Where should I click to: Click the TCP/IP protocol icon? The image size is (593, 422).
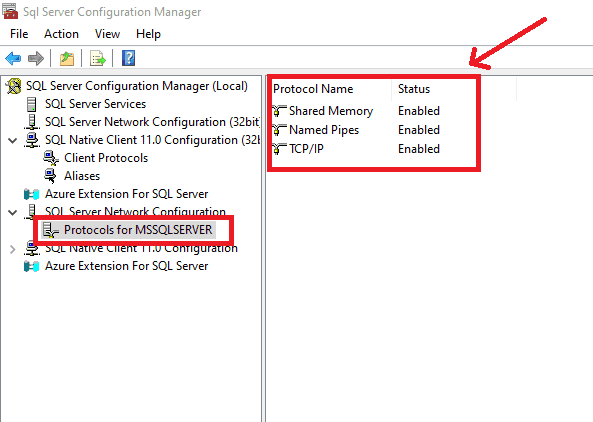point(279,149)
